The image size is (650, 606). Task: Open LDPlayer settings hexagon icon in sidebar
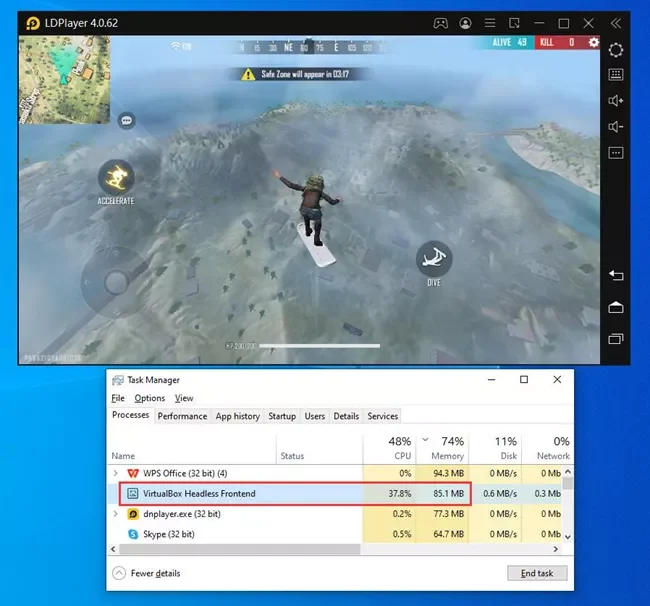[616, 50]
